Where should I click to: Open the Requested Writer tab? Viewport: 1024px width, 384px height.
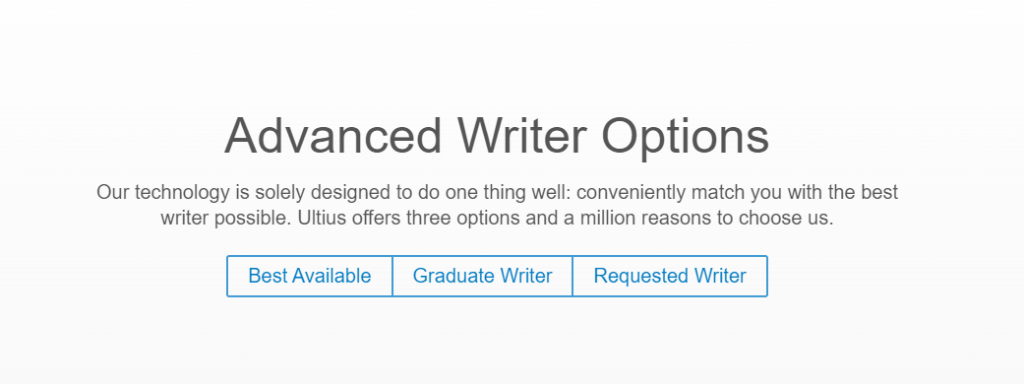click(670, 276)
